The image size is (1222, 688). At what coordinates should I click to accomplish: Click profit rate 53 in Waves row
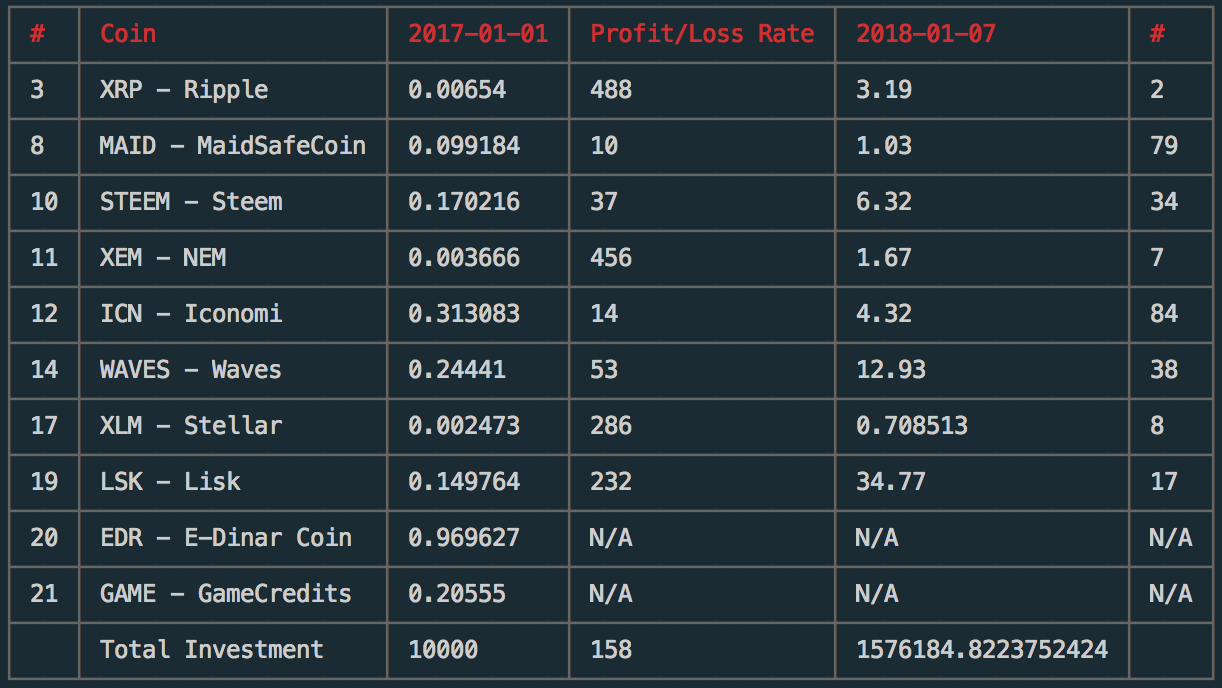[604, 370]
